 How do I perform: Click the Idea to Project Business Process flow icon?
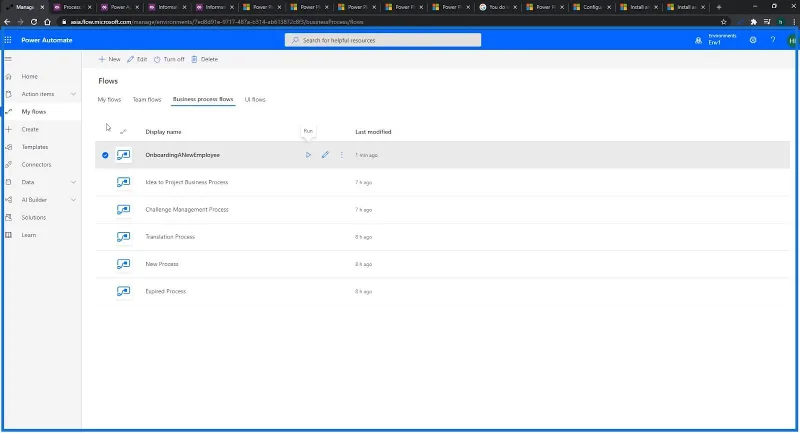(123, 182)
